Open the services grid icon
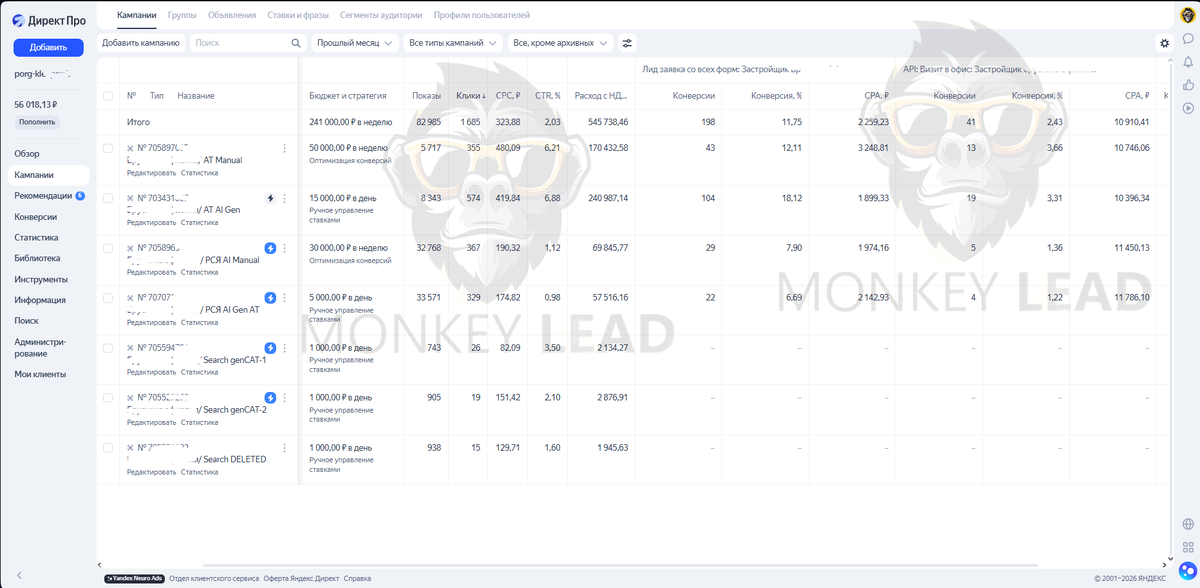Image resolution: width=1200 pixels, height=588 pixels. point(1188,547)
